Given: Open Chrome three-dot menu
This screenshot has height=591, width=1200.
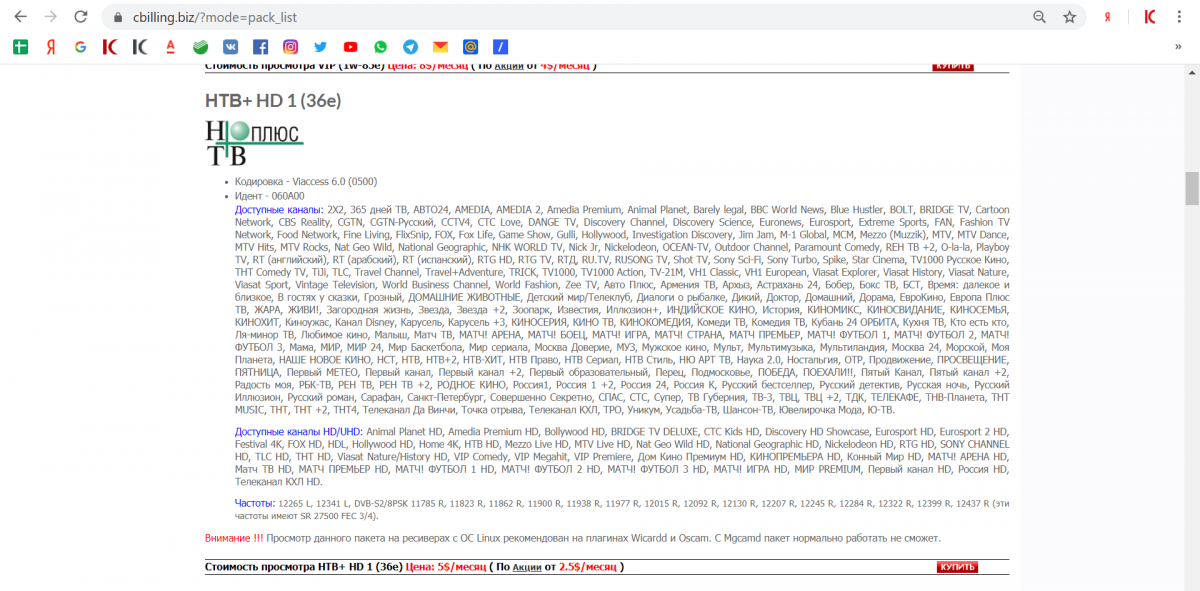Looking at the screenshot, I should click(x=1180, y=17).
